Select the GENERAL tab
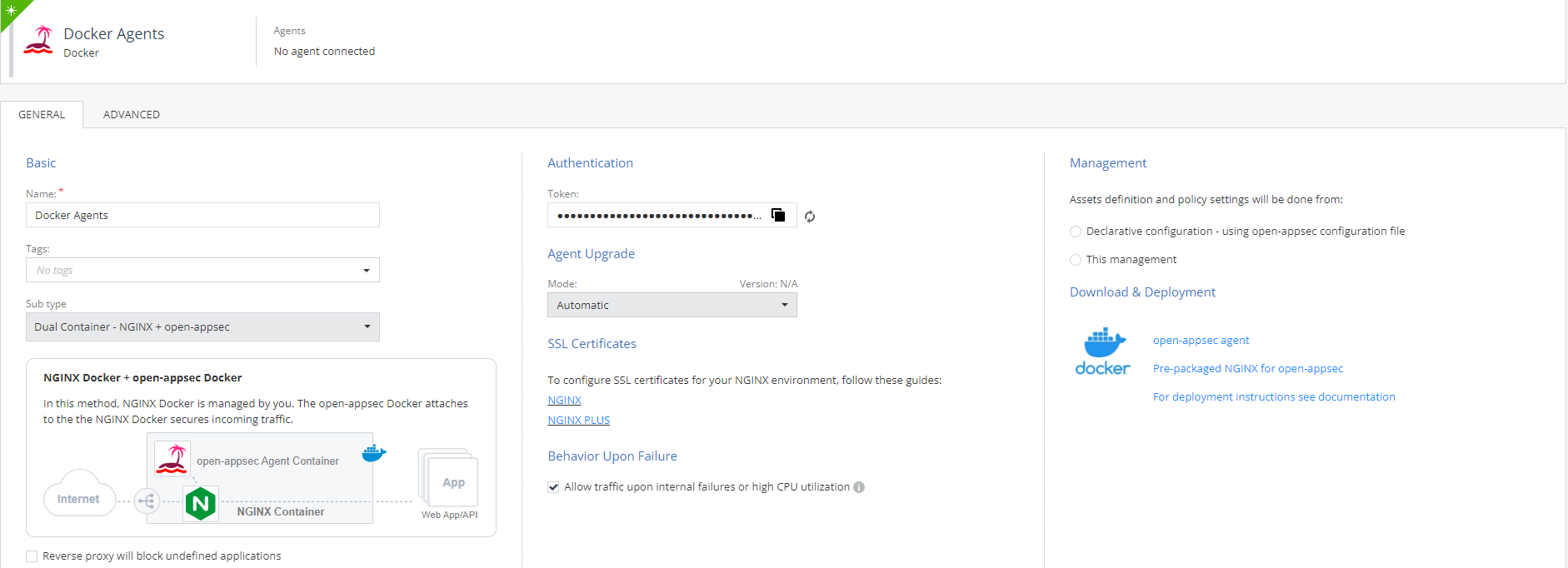This screenshot has width=1568, height=568. [42, 115]
